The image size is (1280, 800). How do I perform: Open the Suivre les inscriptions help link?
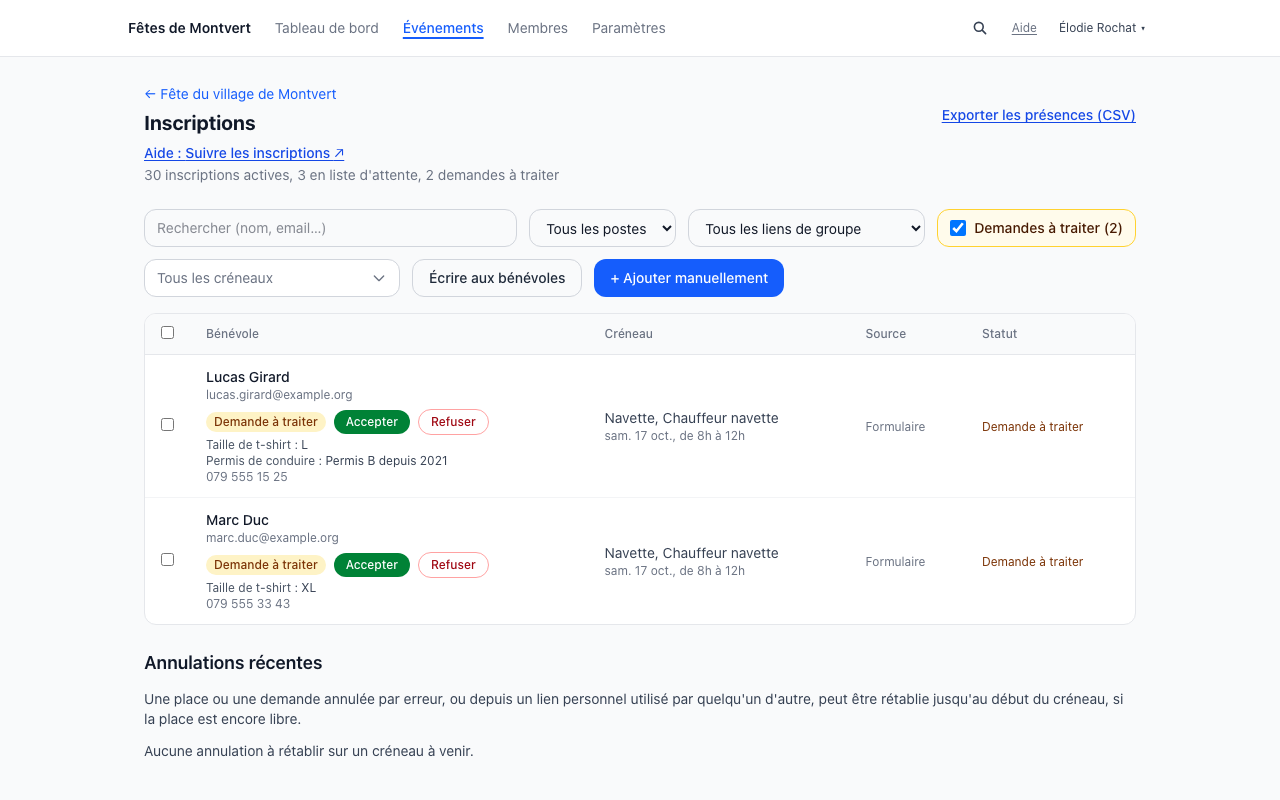pyautogui.click(x=244, y=153)
